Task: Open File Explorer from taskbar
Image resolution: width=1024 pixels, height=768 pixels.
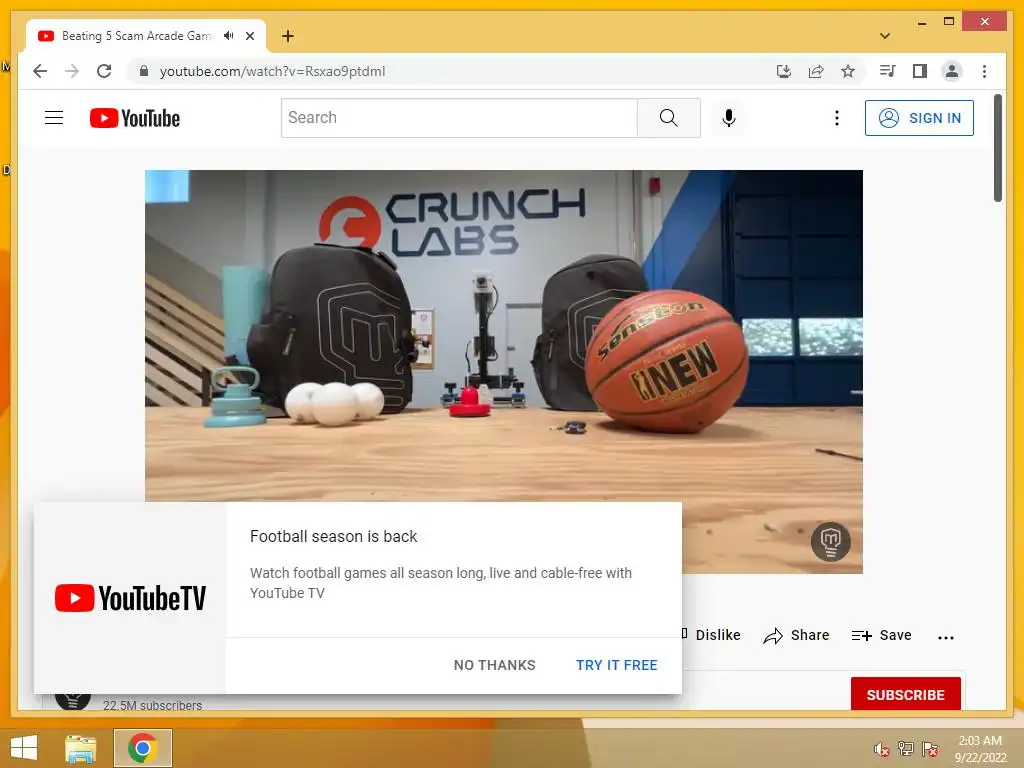Action: 81,748
